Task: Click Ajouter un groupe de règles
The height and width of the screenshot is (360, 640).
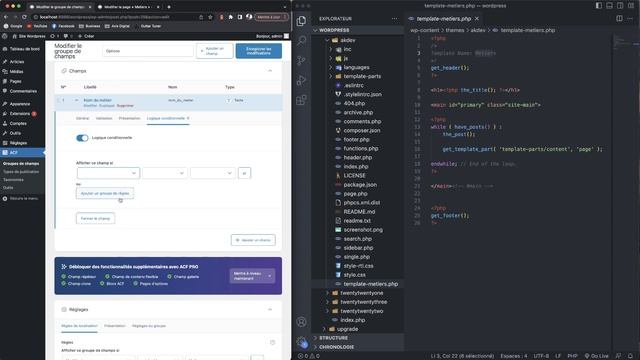Action: click(105, 193)
